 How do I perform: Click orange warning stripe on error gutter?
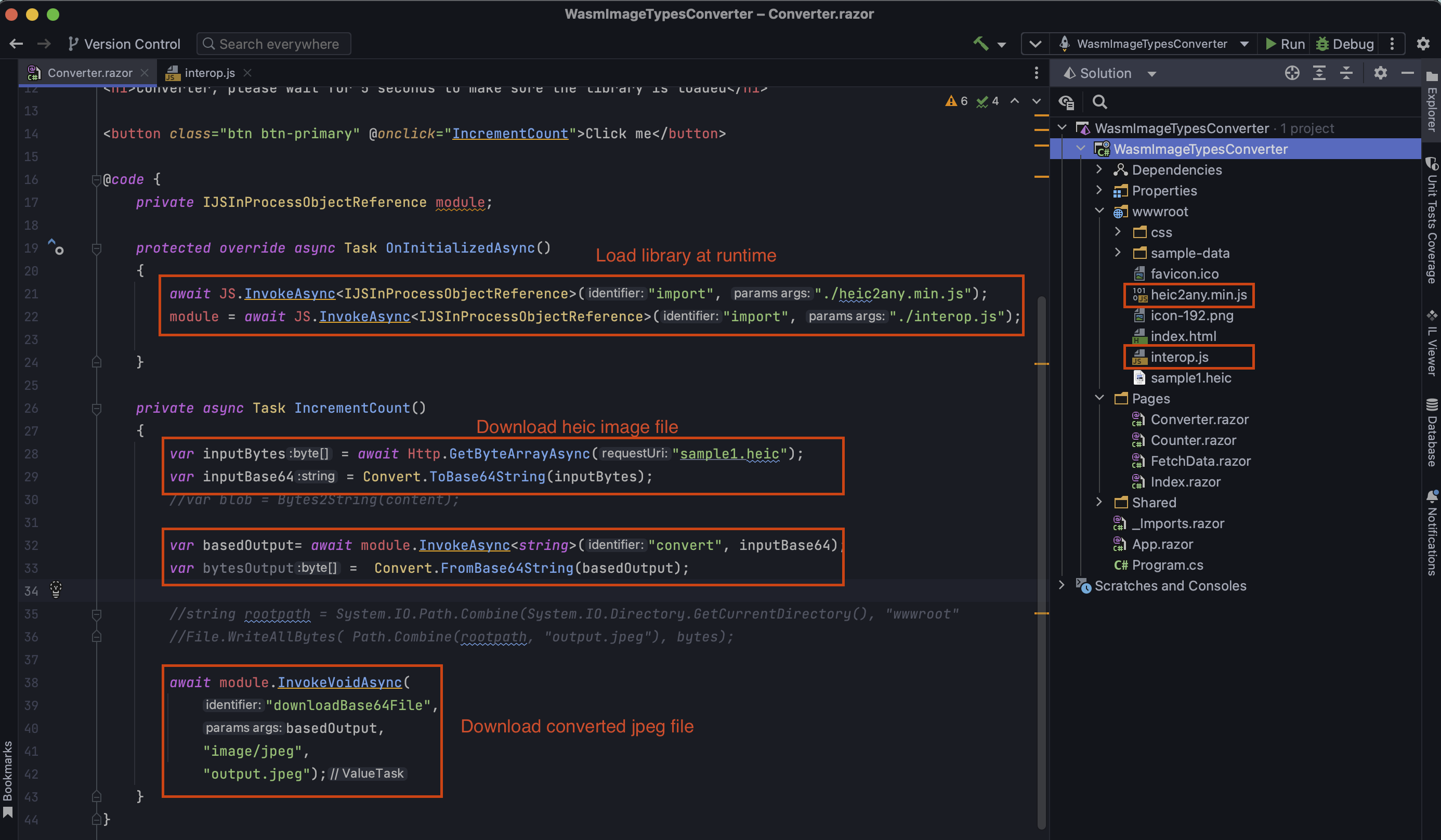(1041, 130)
